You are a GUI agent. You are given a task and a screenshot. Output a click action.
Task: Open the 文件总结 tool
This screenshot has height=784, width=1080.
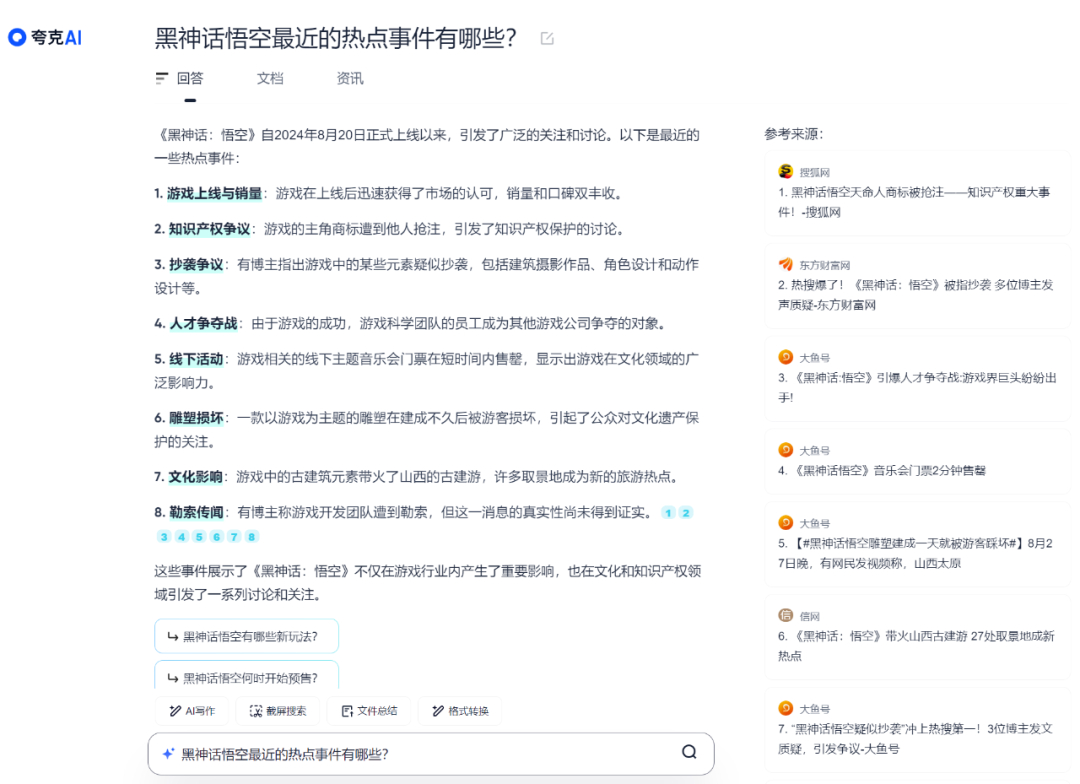(368, 711)
